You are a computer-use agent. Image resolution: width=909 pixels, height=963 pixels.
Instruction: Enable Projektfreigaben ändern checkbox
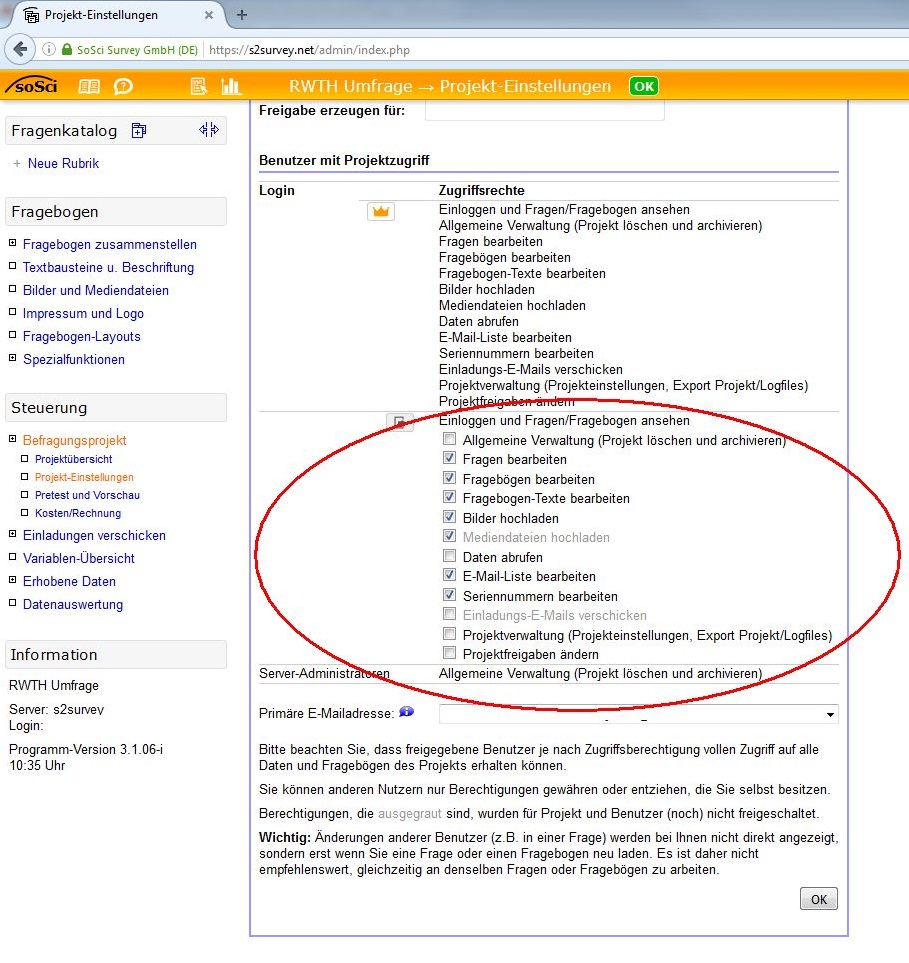coord(450,653)
